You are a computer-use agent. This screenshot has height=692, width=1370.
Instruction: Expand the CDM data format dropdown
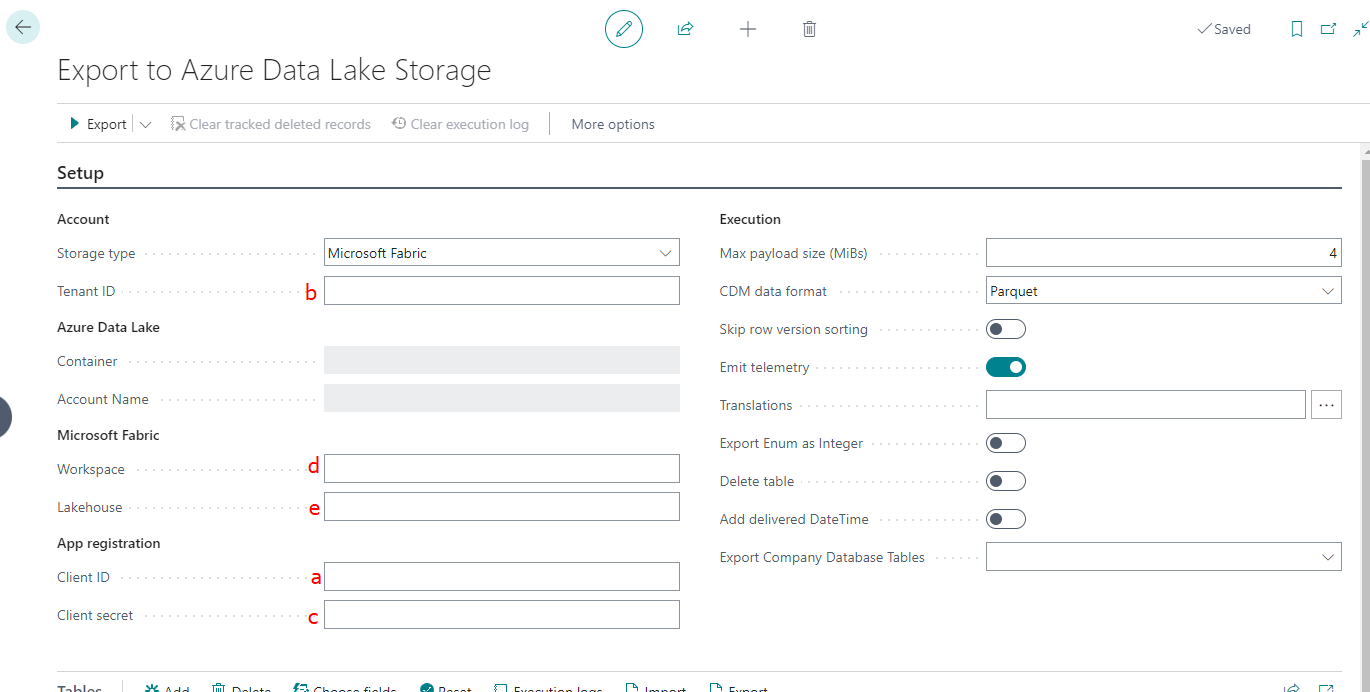[x=1163, y=291]
